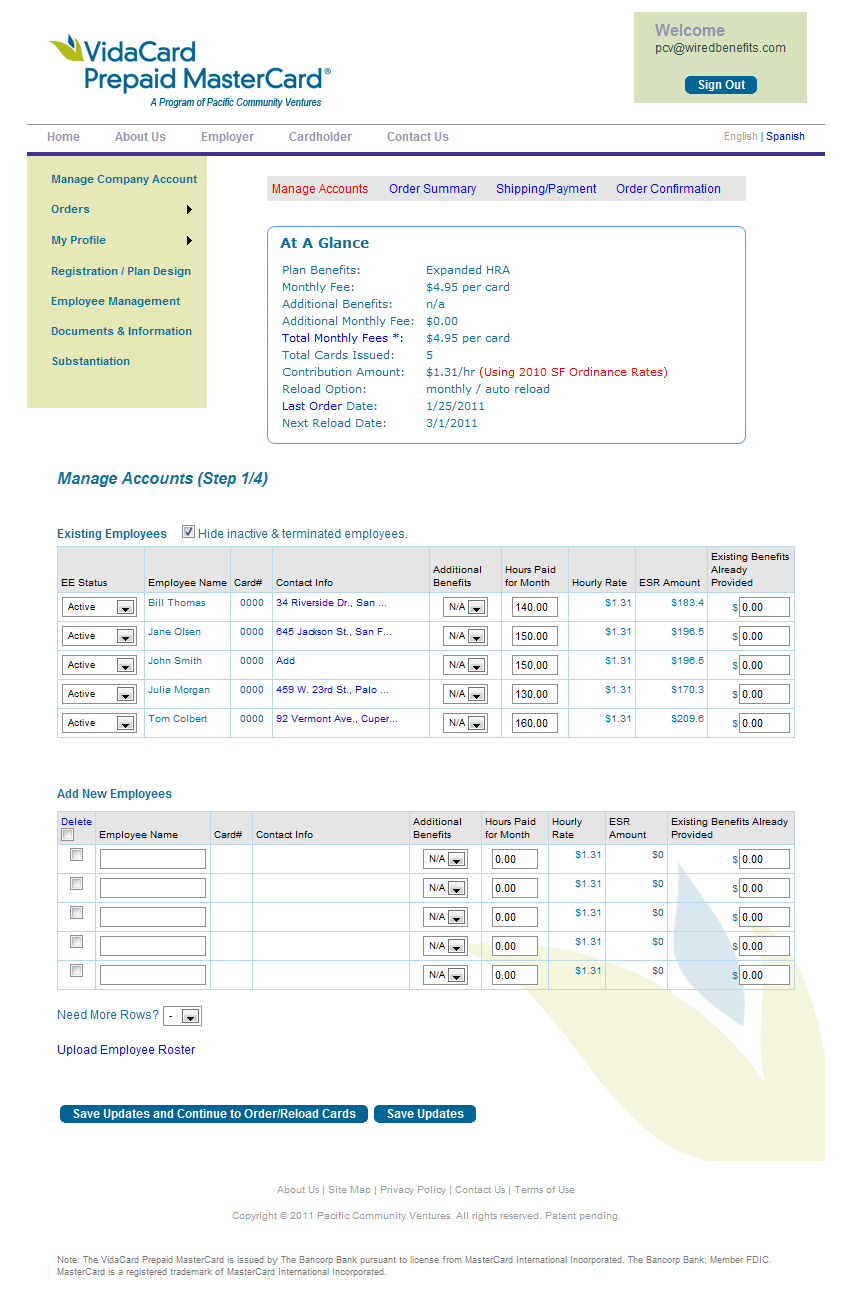Click ESR Amount $209.6 in Tom Colbert's row
The height and width of the screenshot is (1296, 845).
(x=687, y=719)
